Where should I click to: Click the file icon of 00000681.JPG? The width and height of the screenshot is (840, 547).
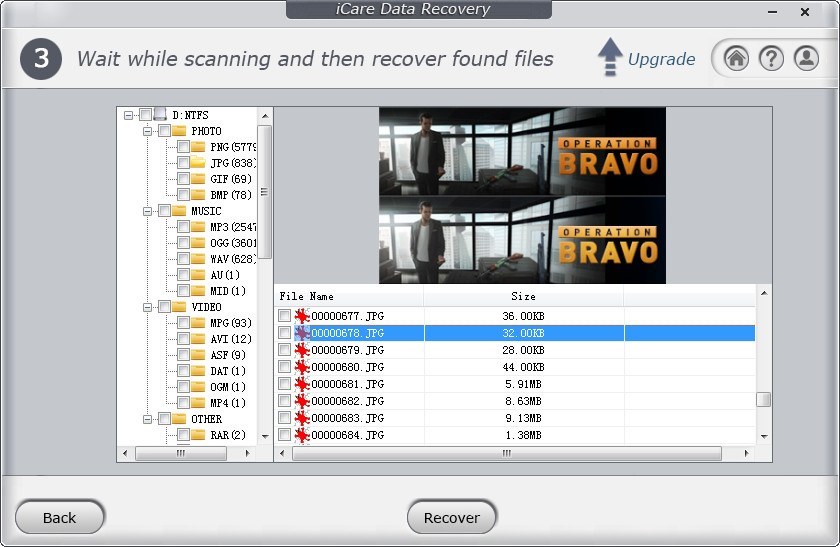[302, 384]
